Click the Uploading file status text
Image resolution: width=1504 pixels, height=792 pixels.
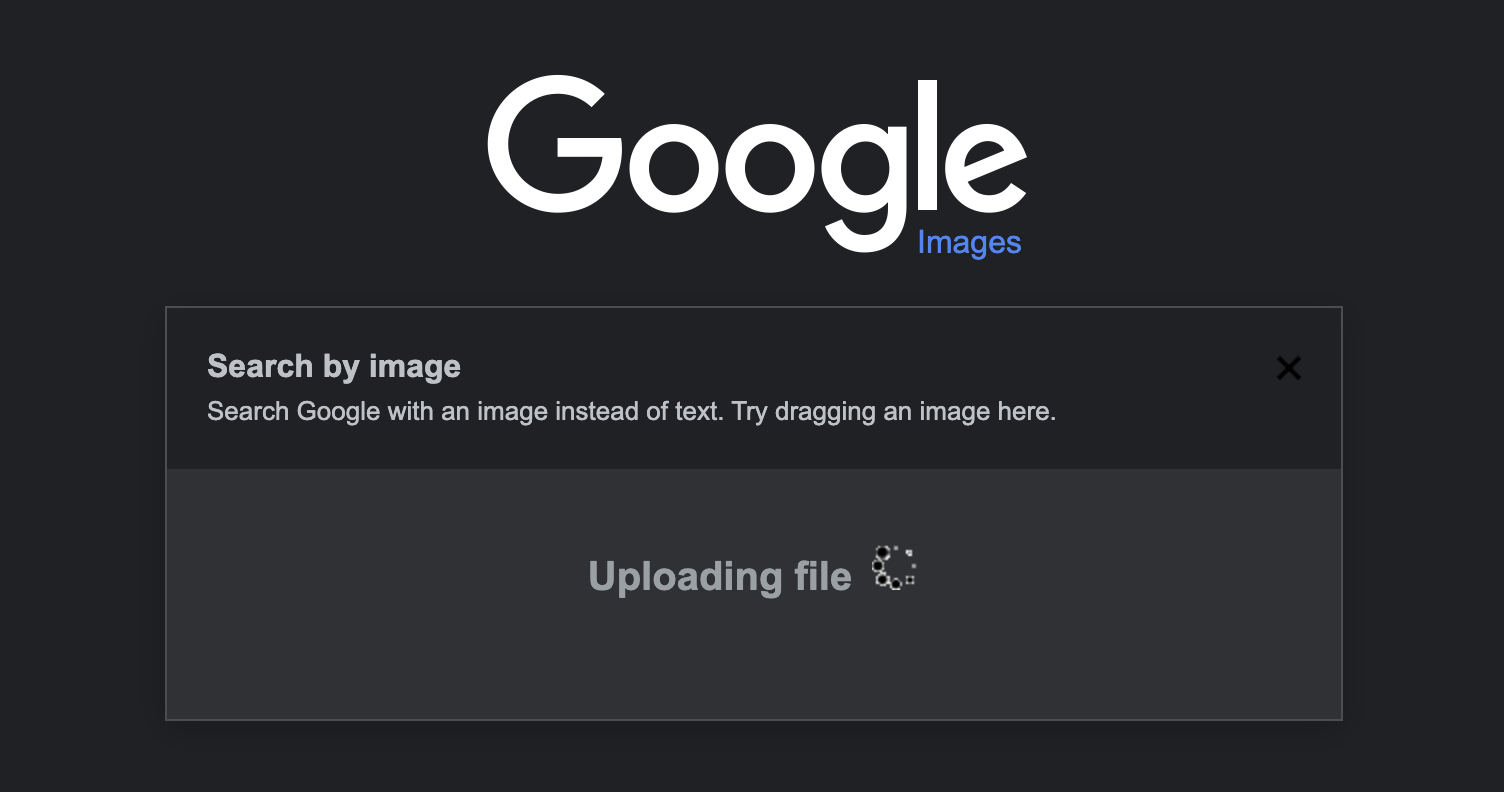(x=719, y=577)
